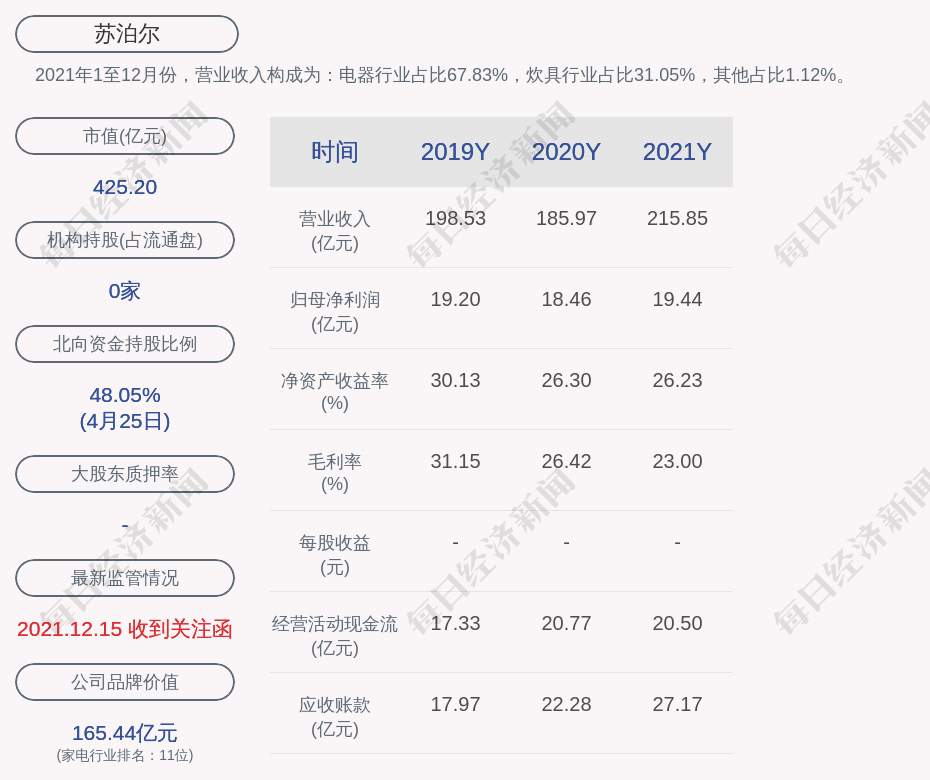Image resolution: width=930 pixels, height=780 pixels.
Task: Select revenue value 198.53
Action: [x=456, y=218]
